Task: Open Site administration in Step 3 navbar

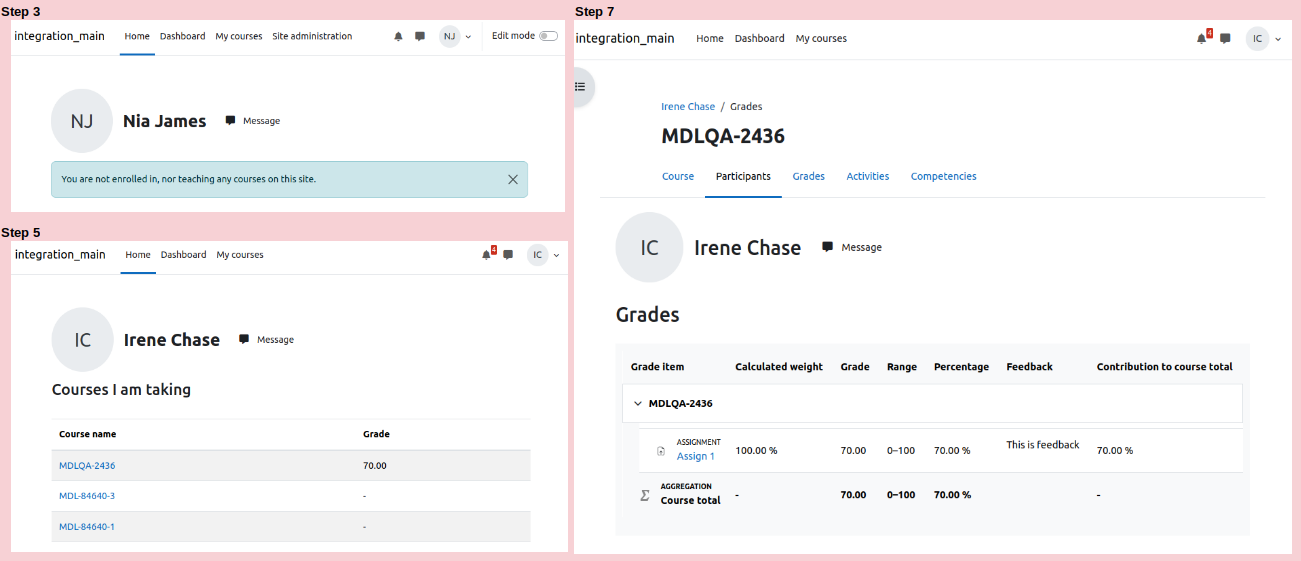Action: click(312, 36)
